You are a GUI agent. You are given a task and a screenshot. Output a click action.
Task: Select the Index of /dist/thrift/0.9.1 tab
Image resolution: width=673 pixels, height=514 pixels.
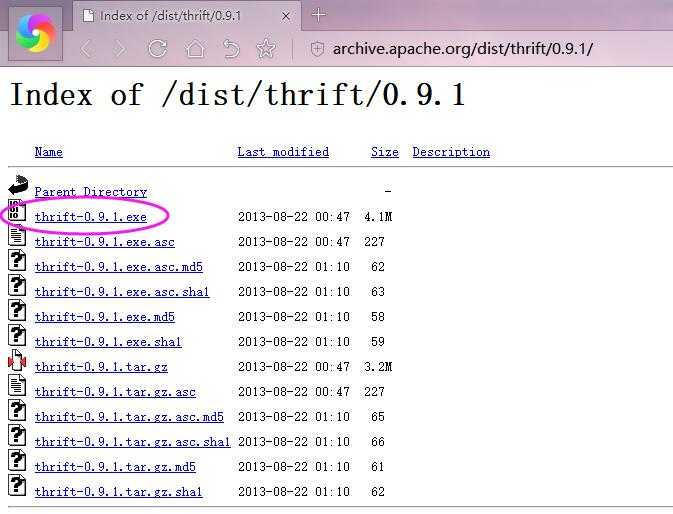[x=187, y=16]
